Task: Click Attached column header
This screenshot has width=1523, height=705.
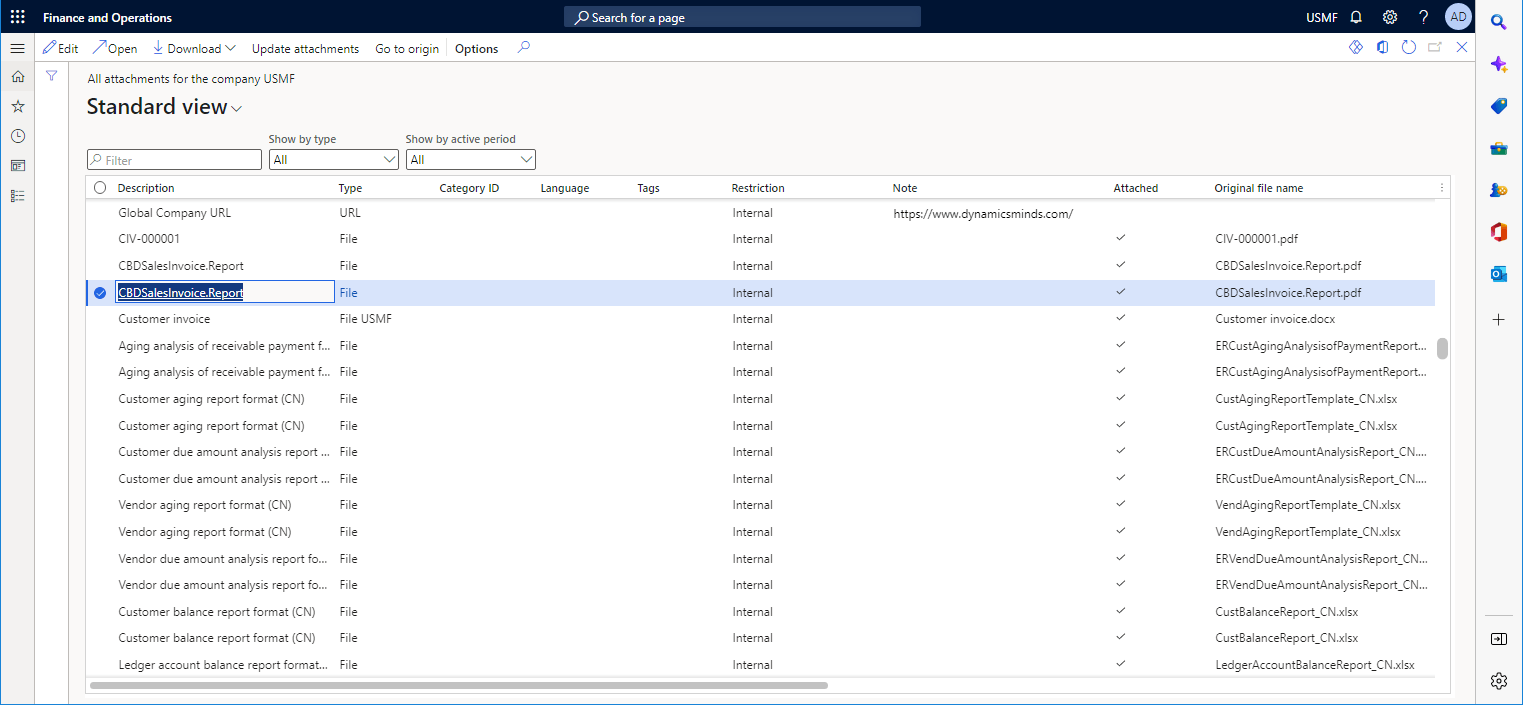Action: 1136,188
